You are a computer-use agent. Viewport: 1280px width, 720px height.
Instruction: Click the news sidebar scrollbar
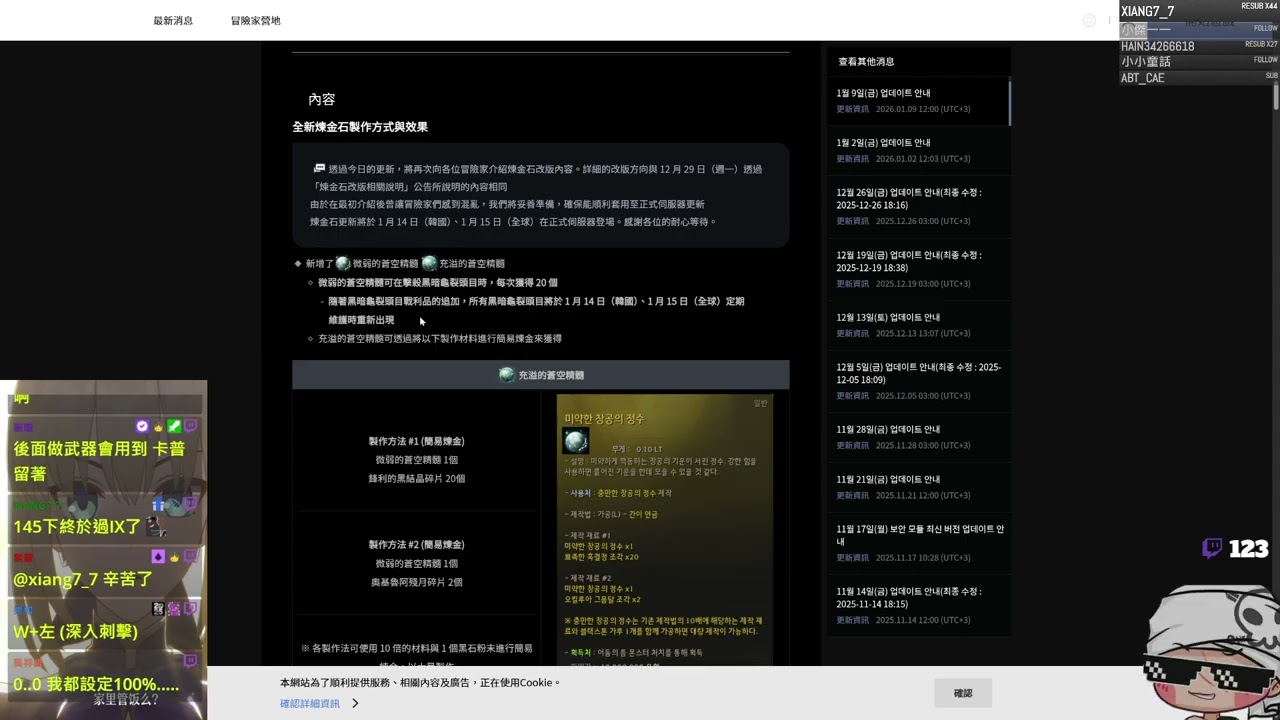pos(1009,102)
